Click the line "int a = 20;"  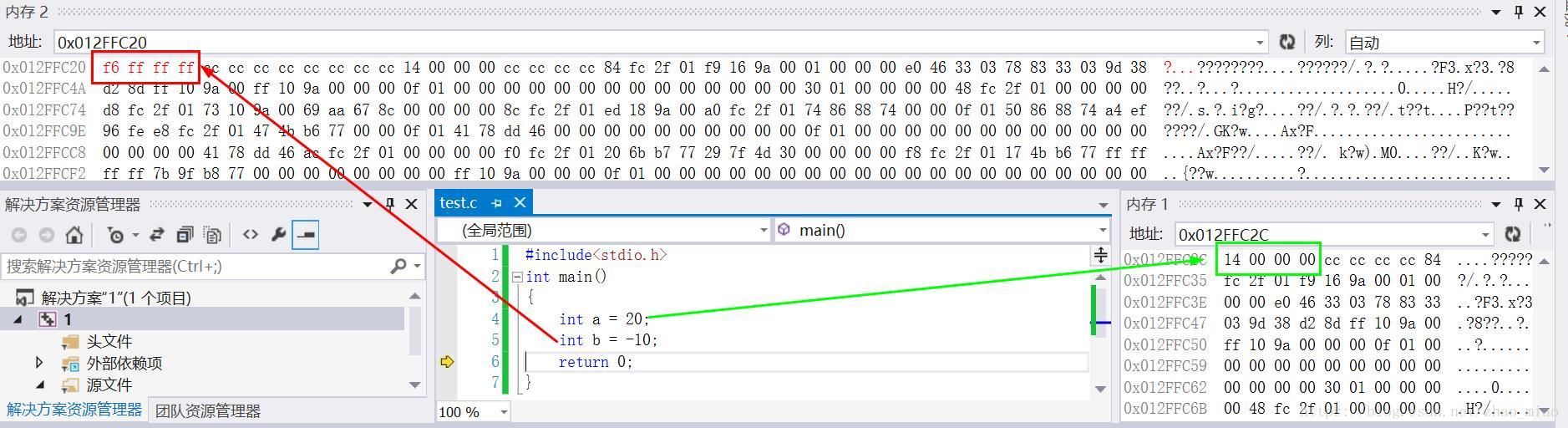pyautogui.click(x=604, y=318)
